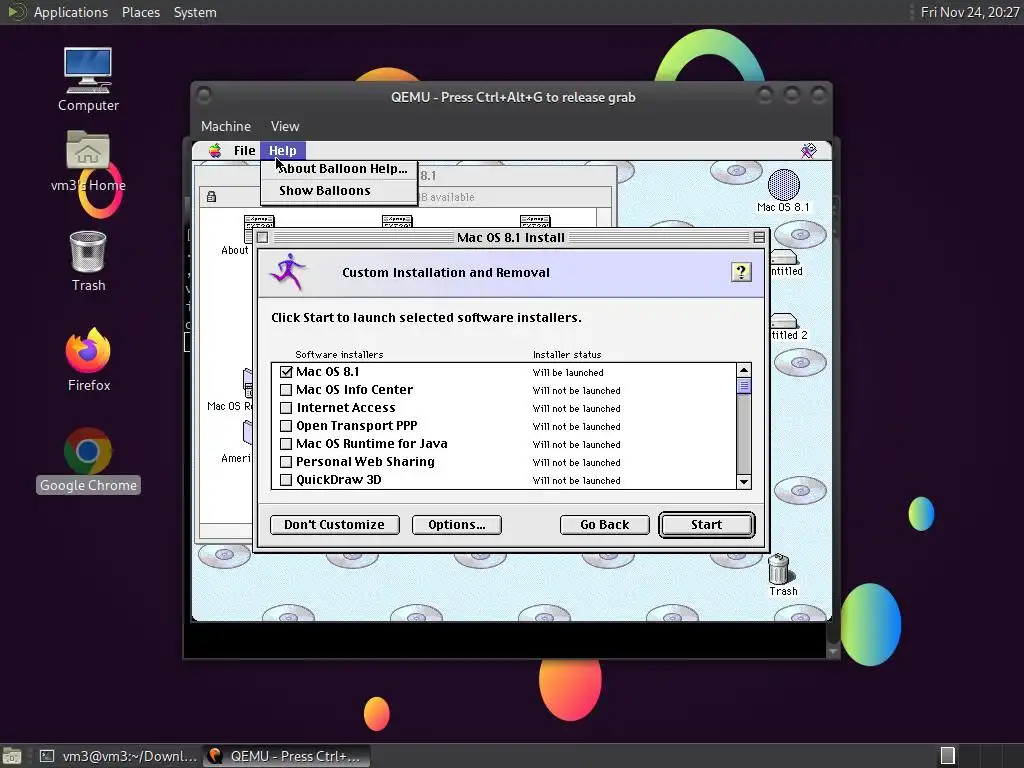Viewport: 1024px width, 768px height.
Task: Click the Don't Customize button
Action: coord(334,525)
